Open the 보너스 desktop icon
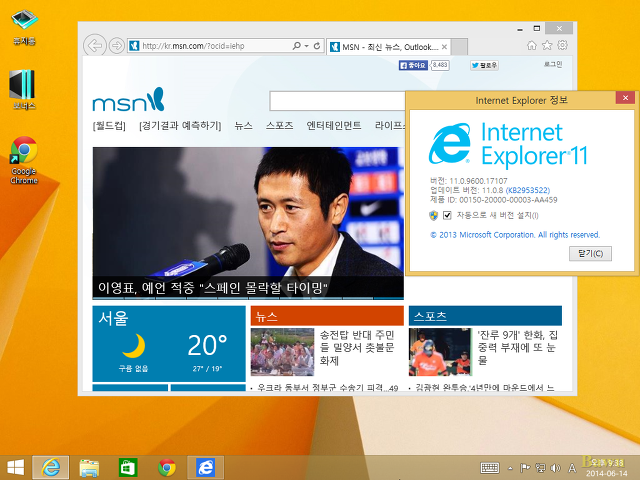The width and height of the screenshot is (640, 480). click(23, 90)
